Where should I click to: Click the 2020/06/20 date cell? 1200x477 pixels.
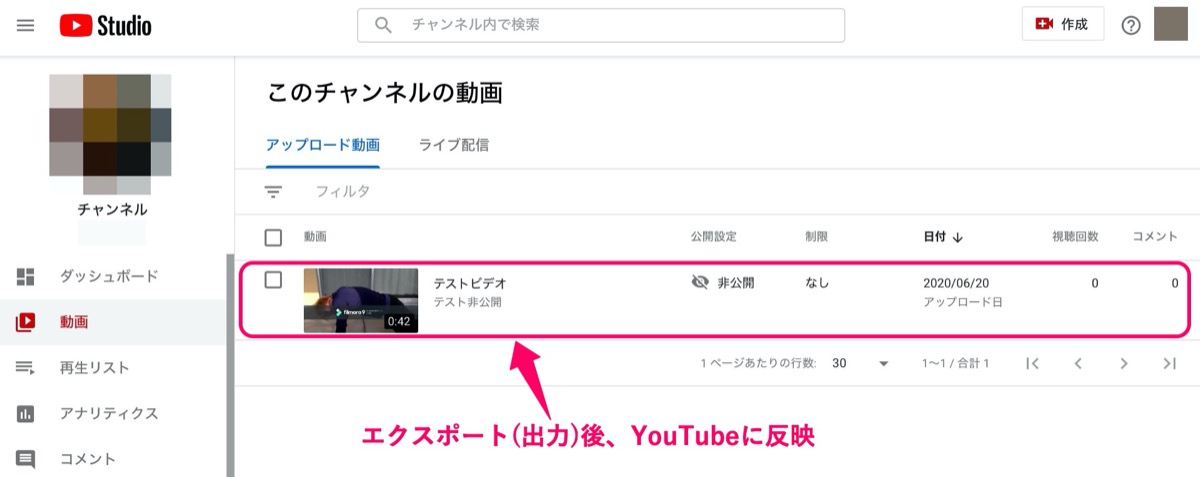[956, 283]
